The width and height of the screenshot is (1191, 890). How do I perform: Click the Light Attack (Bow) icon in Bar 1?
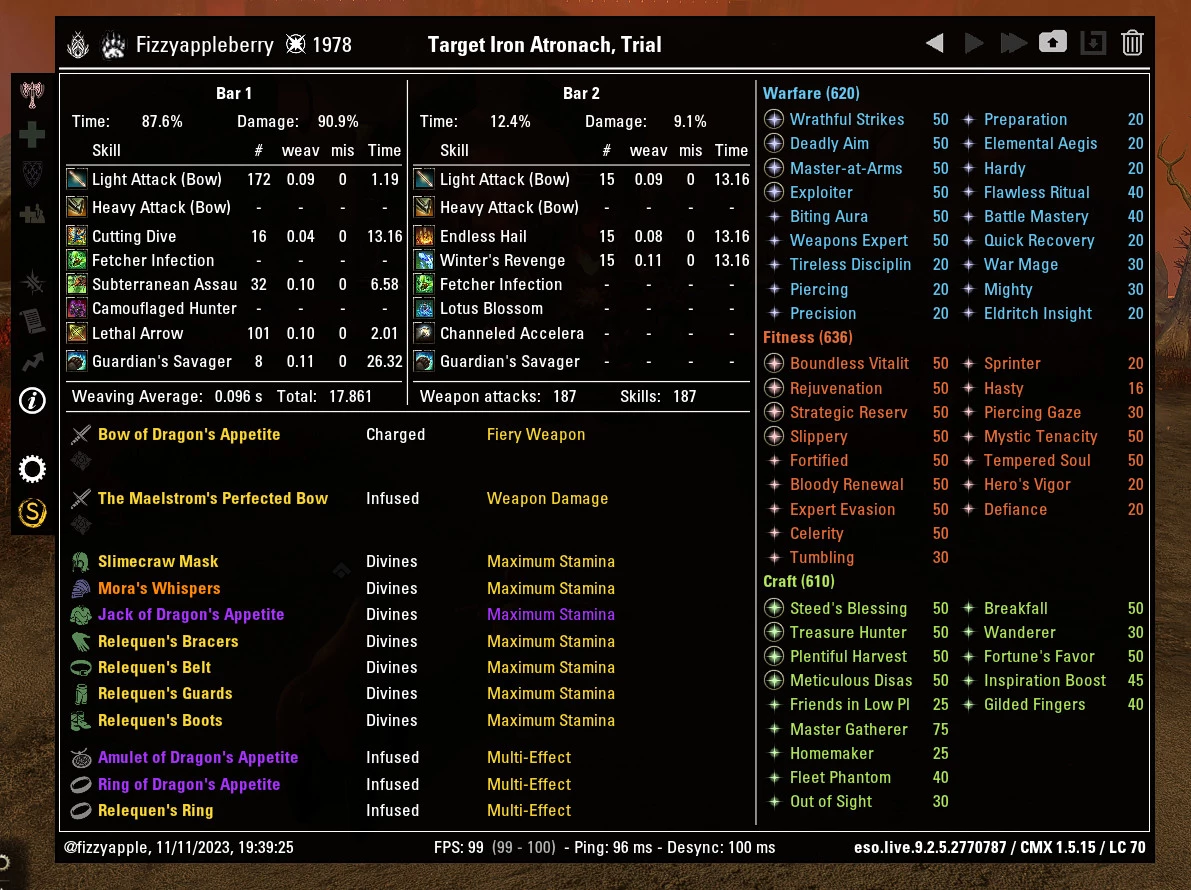pyautogui.click(x=77, y=179)
